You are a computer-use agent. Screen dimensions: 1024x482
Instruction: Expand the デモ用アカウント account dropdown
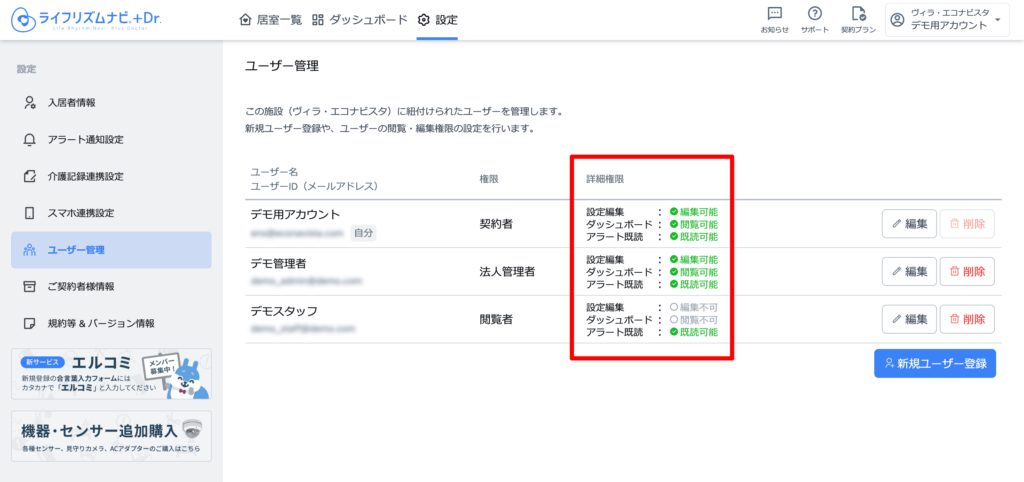point(944,20)
